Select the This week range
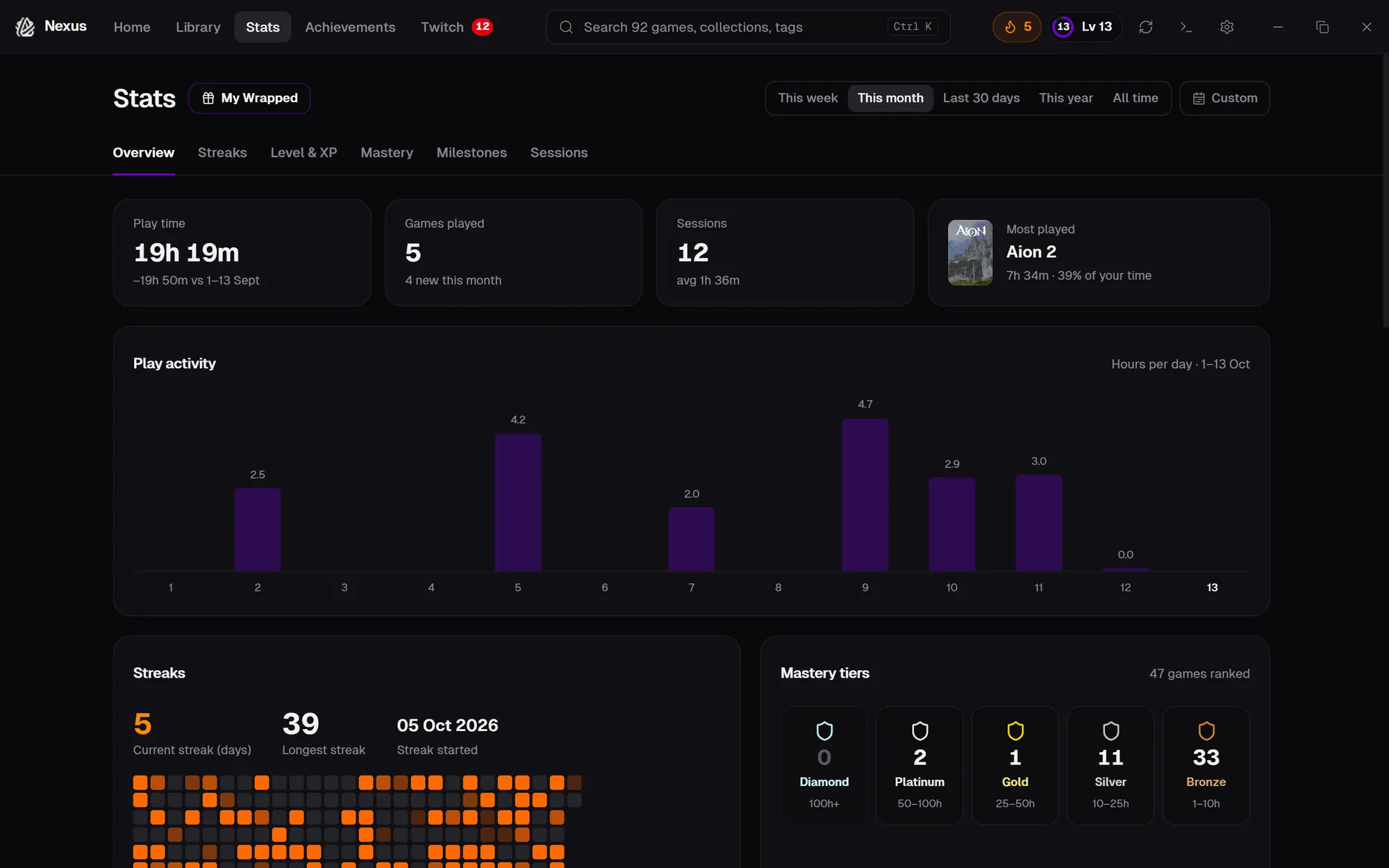Image resolution: width=1389 pixels, height=868 pixels. pos(808,98)
